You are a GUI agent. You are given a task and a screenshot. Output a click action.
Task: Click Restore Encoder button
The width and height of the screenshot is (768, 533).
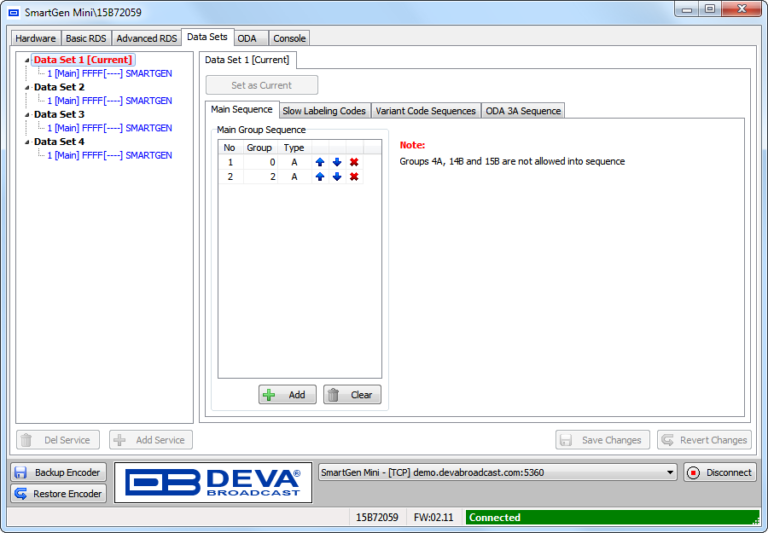[x=58, y=494]
